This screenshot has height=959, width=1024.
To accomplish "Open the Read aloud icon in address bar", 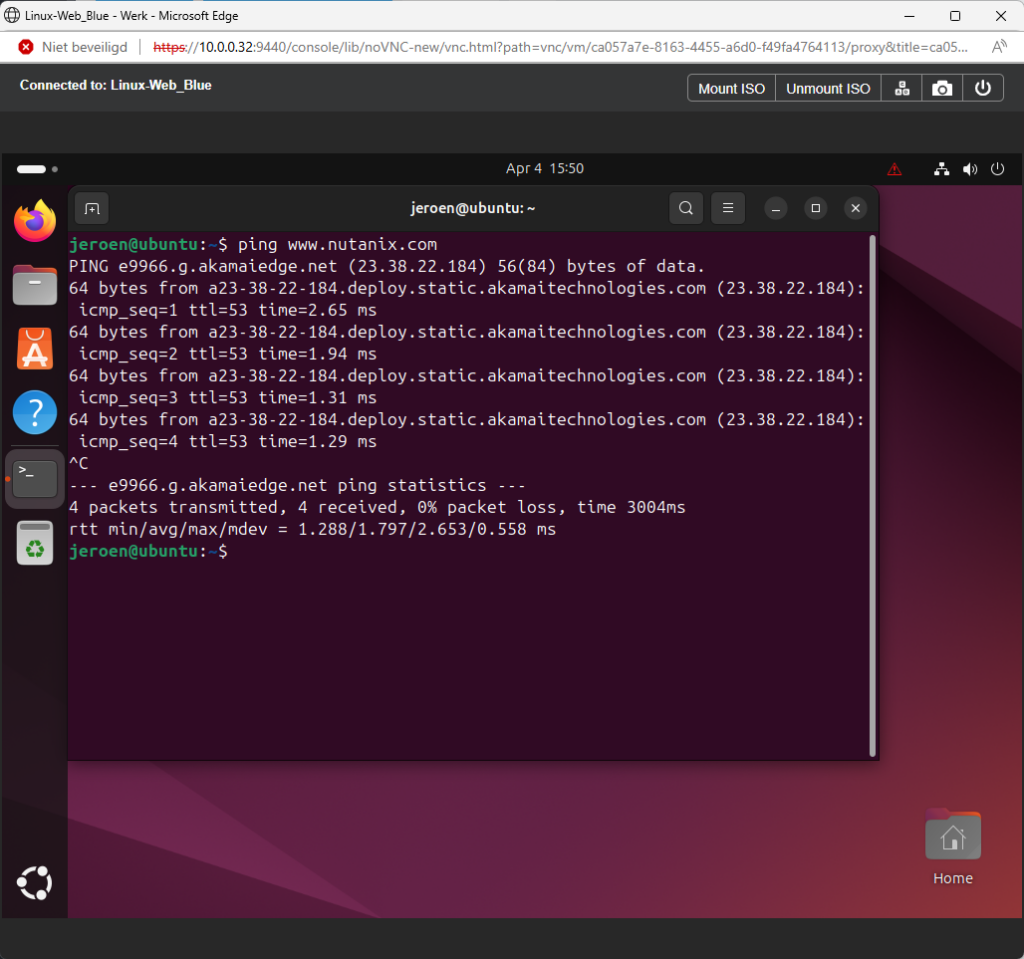I will (x=999, y=47).
